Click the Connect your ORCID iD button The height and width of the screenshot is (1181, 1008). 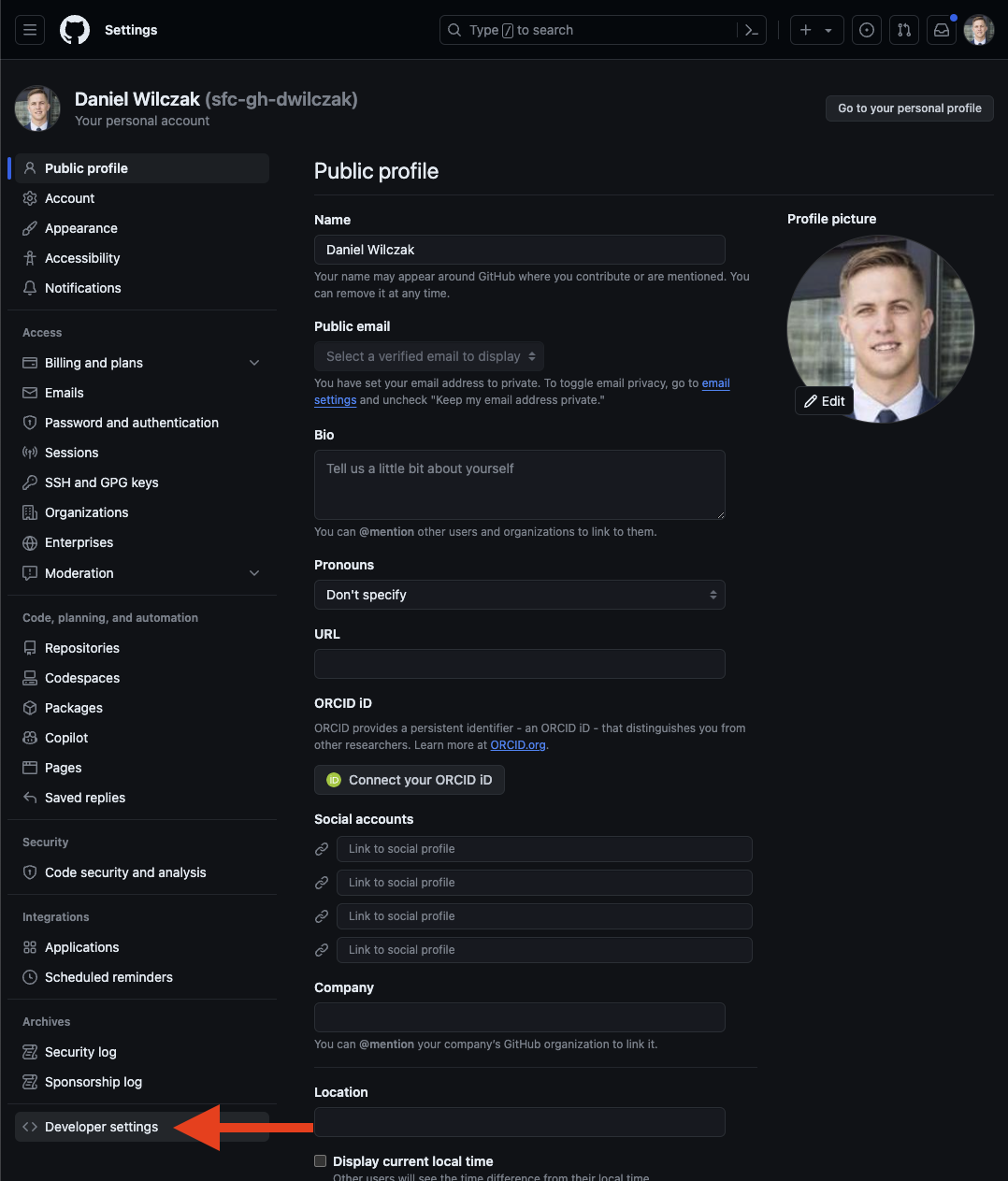click(410, 780)
